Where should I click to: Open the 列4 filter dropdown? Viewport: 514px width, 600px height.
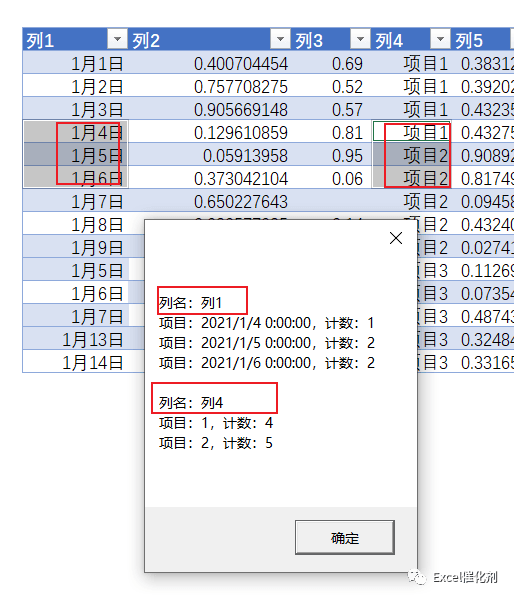(x=441, y=39)
